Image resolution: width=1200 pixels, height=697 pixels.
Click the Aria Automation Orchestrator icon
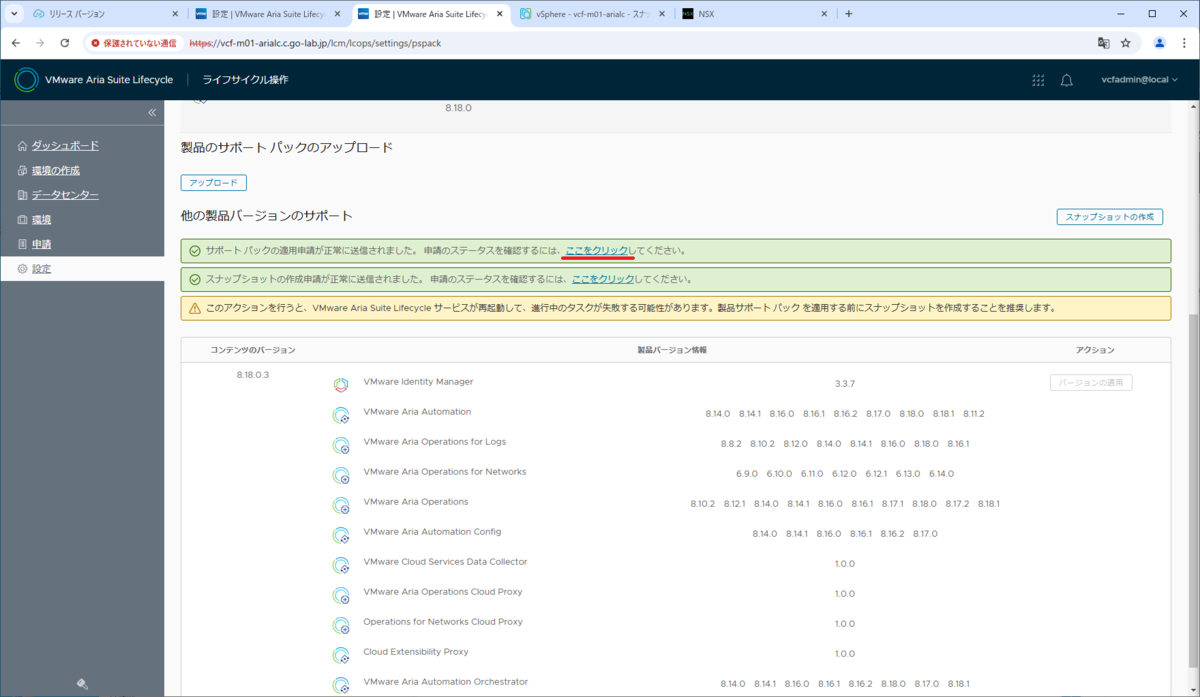point(341,685)
